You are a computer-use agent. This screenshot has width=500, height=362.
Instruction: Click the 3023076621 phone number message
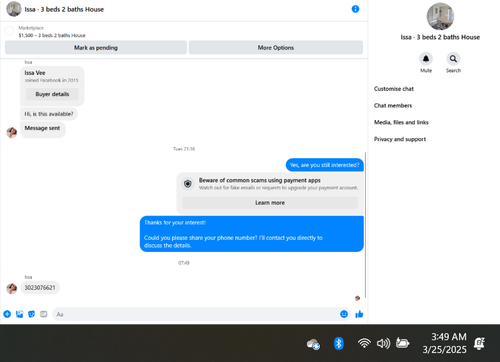click(40, 288)
